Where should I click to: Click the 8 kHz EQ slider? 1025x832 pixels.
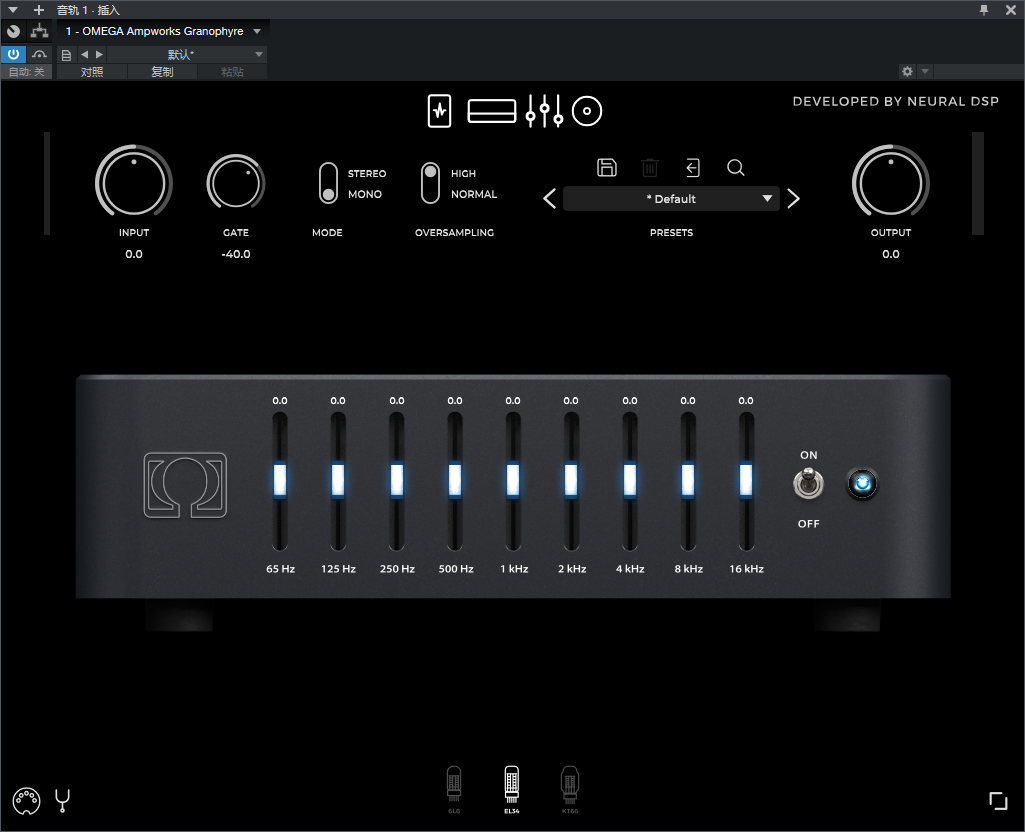(688, 480)
